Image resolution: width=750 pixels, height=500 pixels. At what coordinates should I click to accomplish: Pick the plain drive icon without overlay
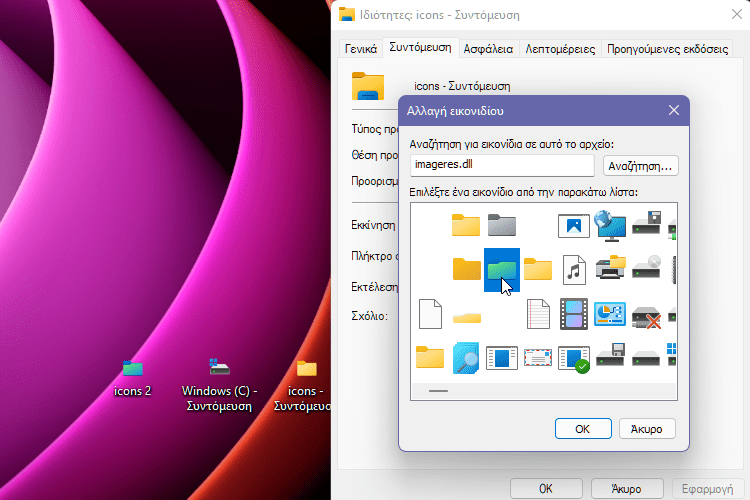646,359
